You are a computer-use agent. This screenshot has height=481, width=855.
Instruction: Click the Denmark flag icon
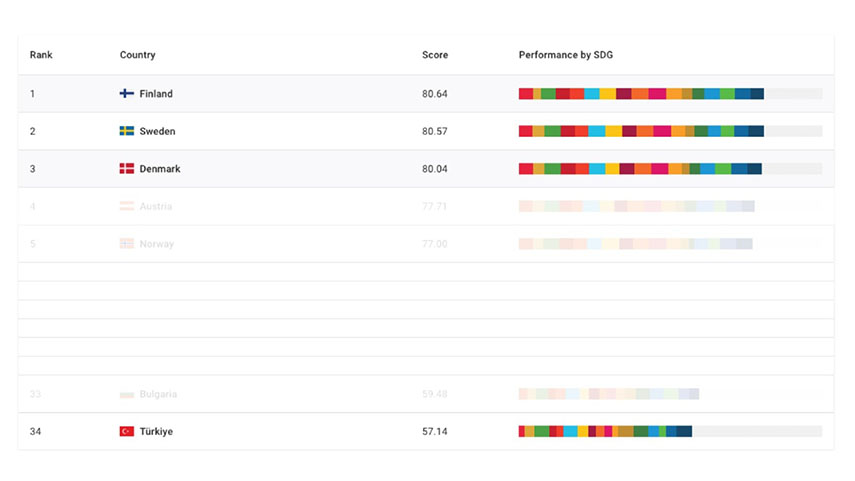pyautogui.click(x=127, y=169)
